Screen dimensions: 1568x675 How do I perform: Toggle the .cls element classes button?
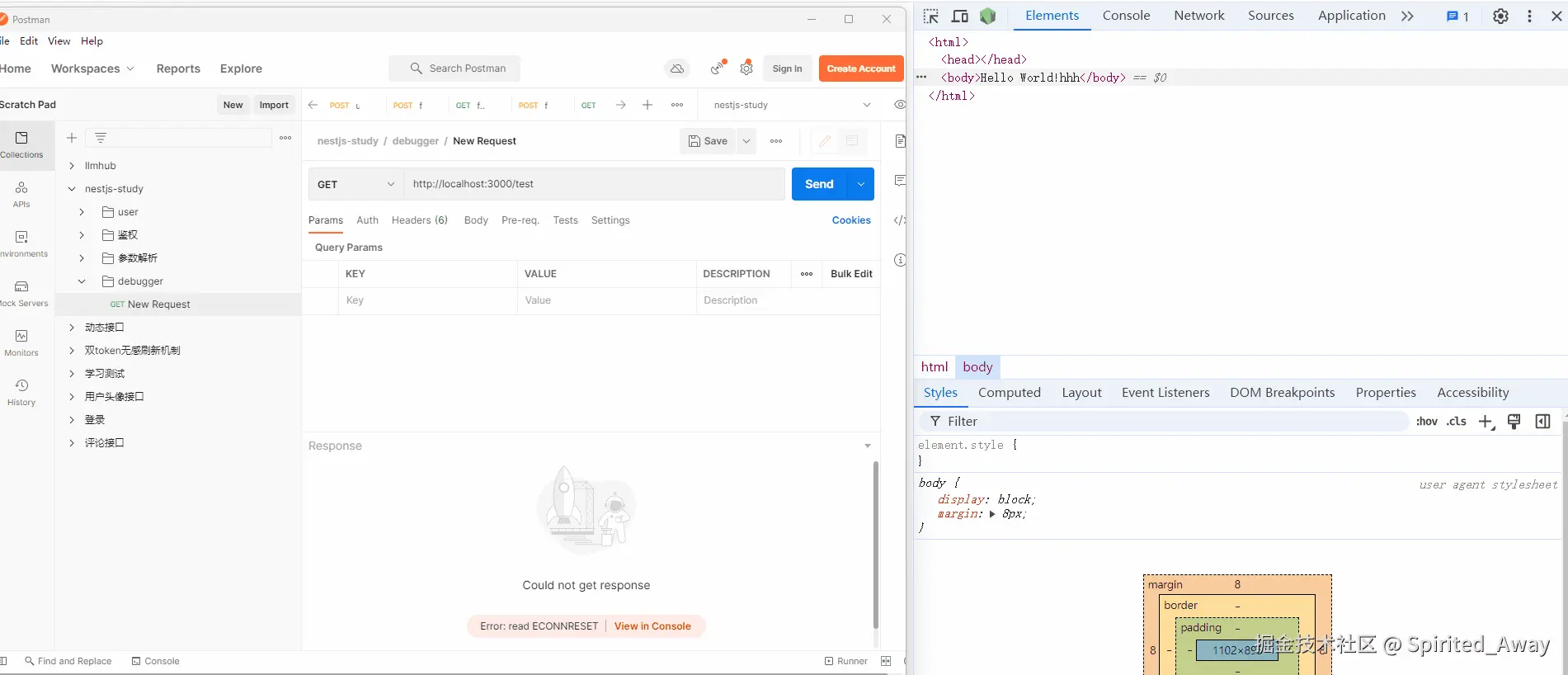pyautogui.click(x=1456, y=422)
